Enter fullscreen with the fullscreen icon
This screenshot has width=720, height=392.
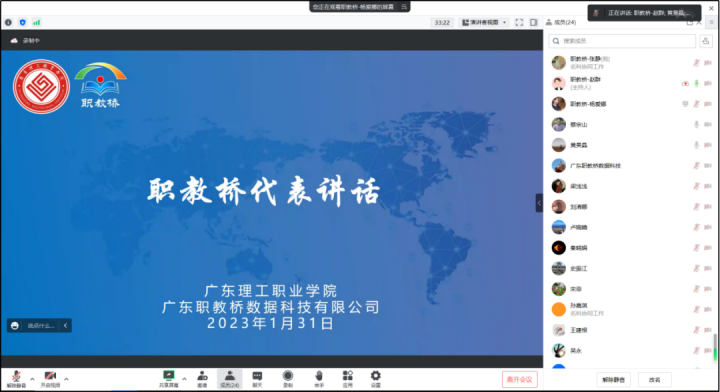pyautogui.click(x=519, y=22)
